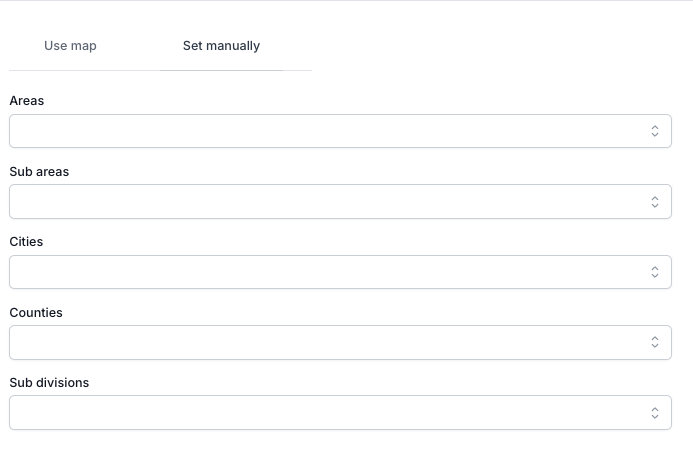Screen dimensions: 693x463
Task: Expand the Counties dropdown list
Action: pyautogui.click(x=340, y=342)
